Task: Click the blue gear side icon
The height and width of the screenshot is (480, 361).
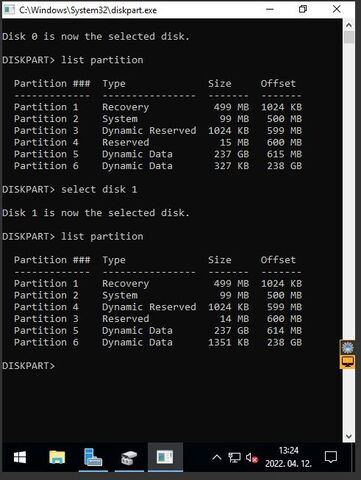Action: coord(348,348)
